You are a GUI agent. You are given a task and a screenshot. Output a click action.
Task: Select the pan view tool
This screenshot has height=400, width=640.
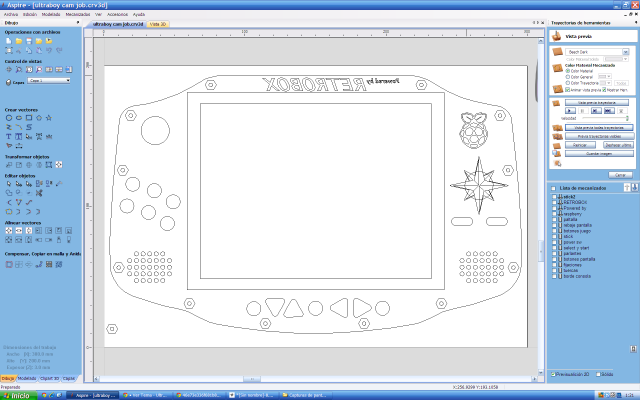coord(9,70)
